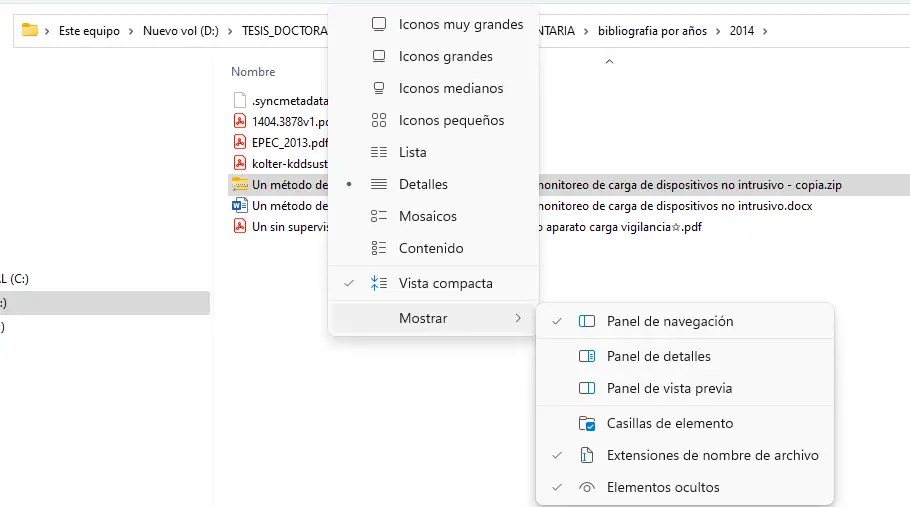Select the Iconos pequeños grid icon
This screenshot has height=507, width=910.
click(x=379, y=120)
